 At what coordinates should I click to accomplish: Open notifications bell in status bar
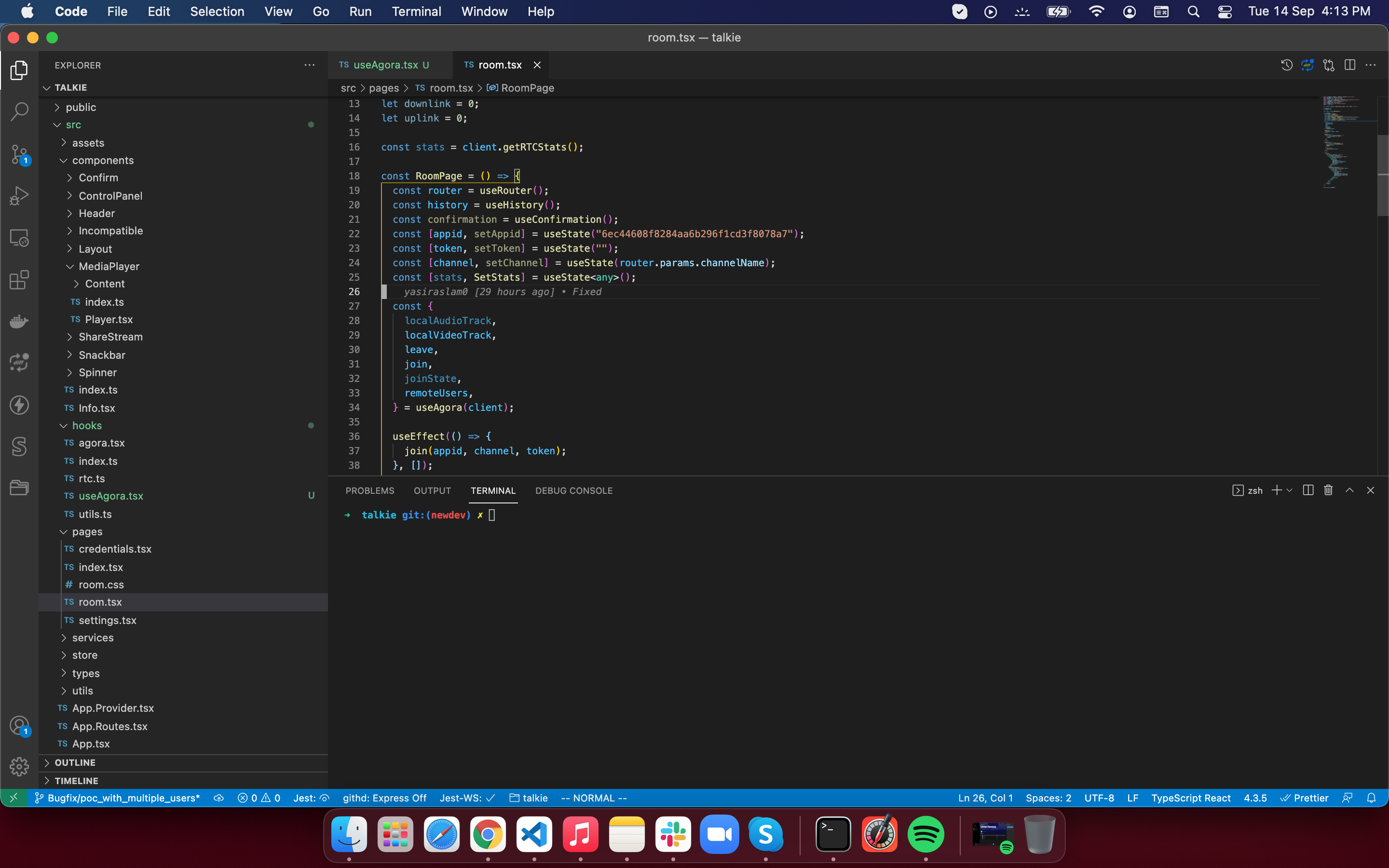(1371, 798)
